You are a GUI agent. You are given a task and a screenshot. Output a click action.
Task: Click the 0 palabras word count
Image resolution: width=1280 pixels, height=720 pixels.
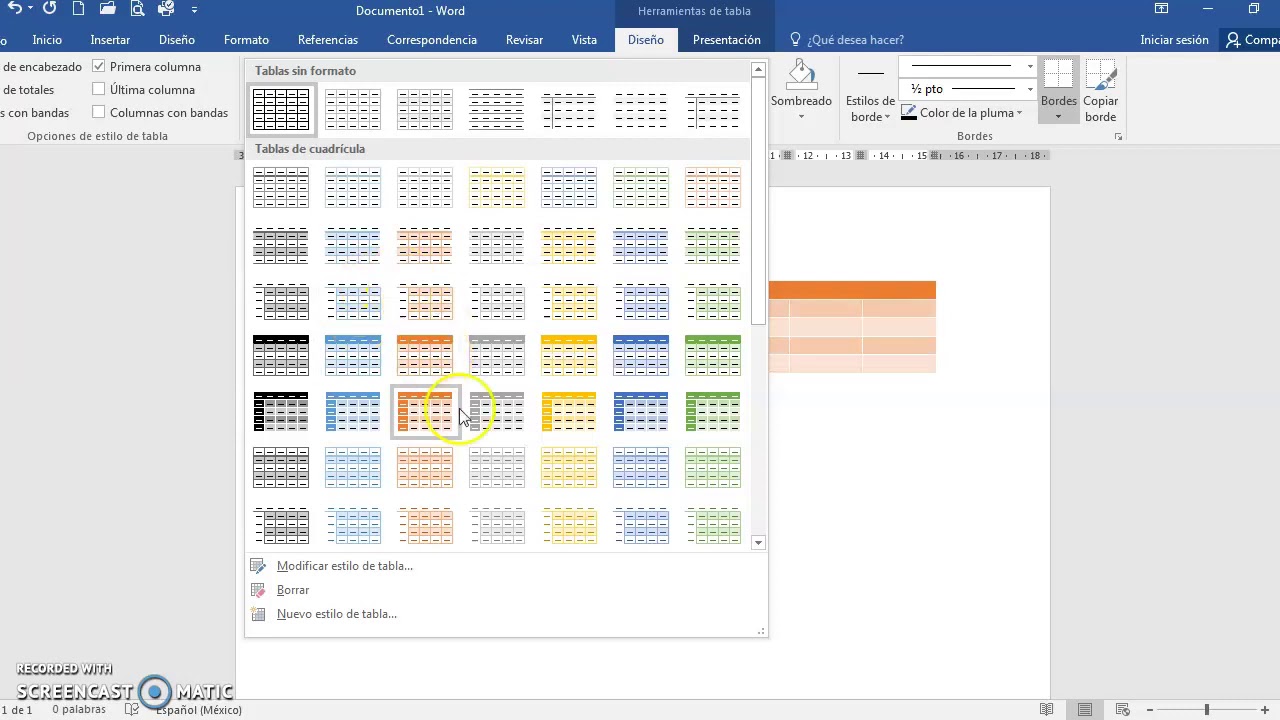click(x=79, y=710)
